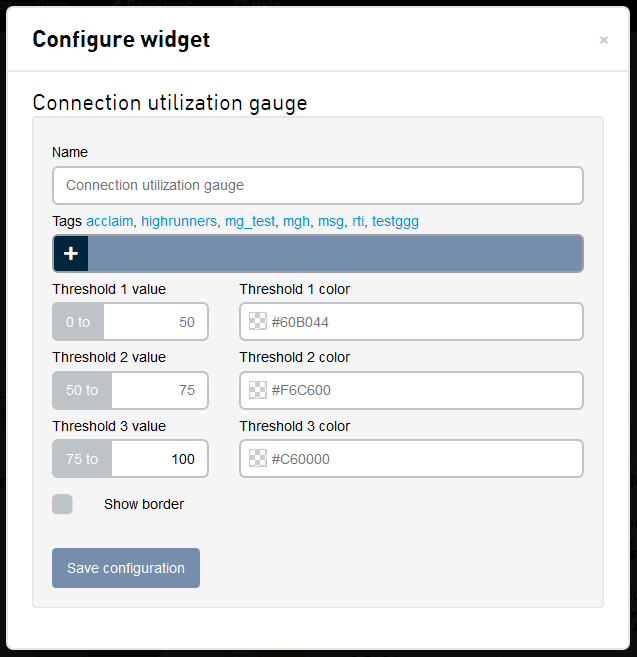The image size is (637, 657).
Task: Click the Threshold 3 value field
Action: 159,460
